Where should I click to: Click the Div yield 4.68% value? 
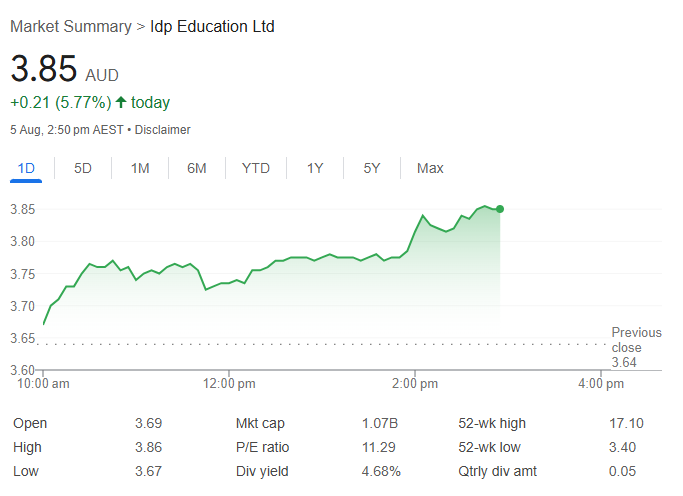381,471
